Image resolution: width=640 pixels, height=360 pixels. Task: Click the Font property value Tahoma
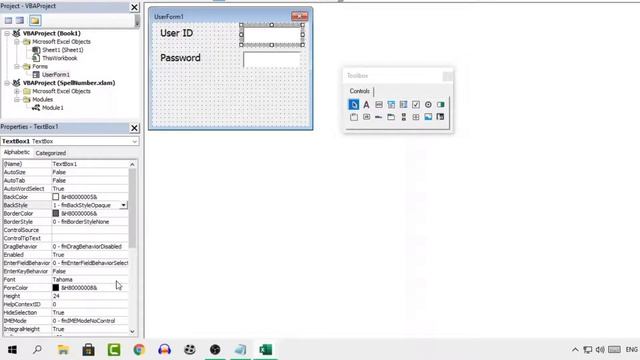coord(90,279)
